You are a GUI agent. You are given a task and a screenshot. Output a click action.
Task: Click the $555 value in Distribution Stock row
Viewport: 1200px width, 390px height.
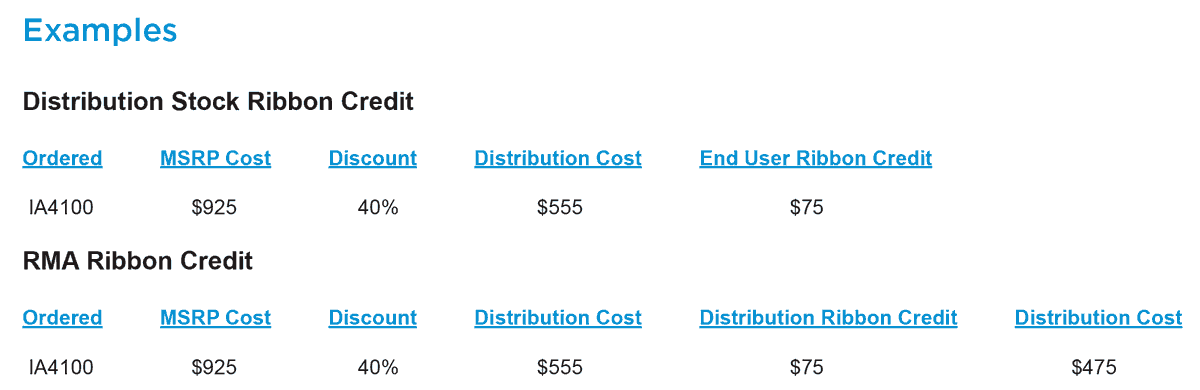[x=560, y=208]
